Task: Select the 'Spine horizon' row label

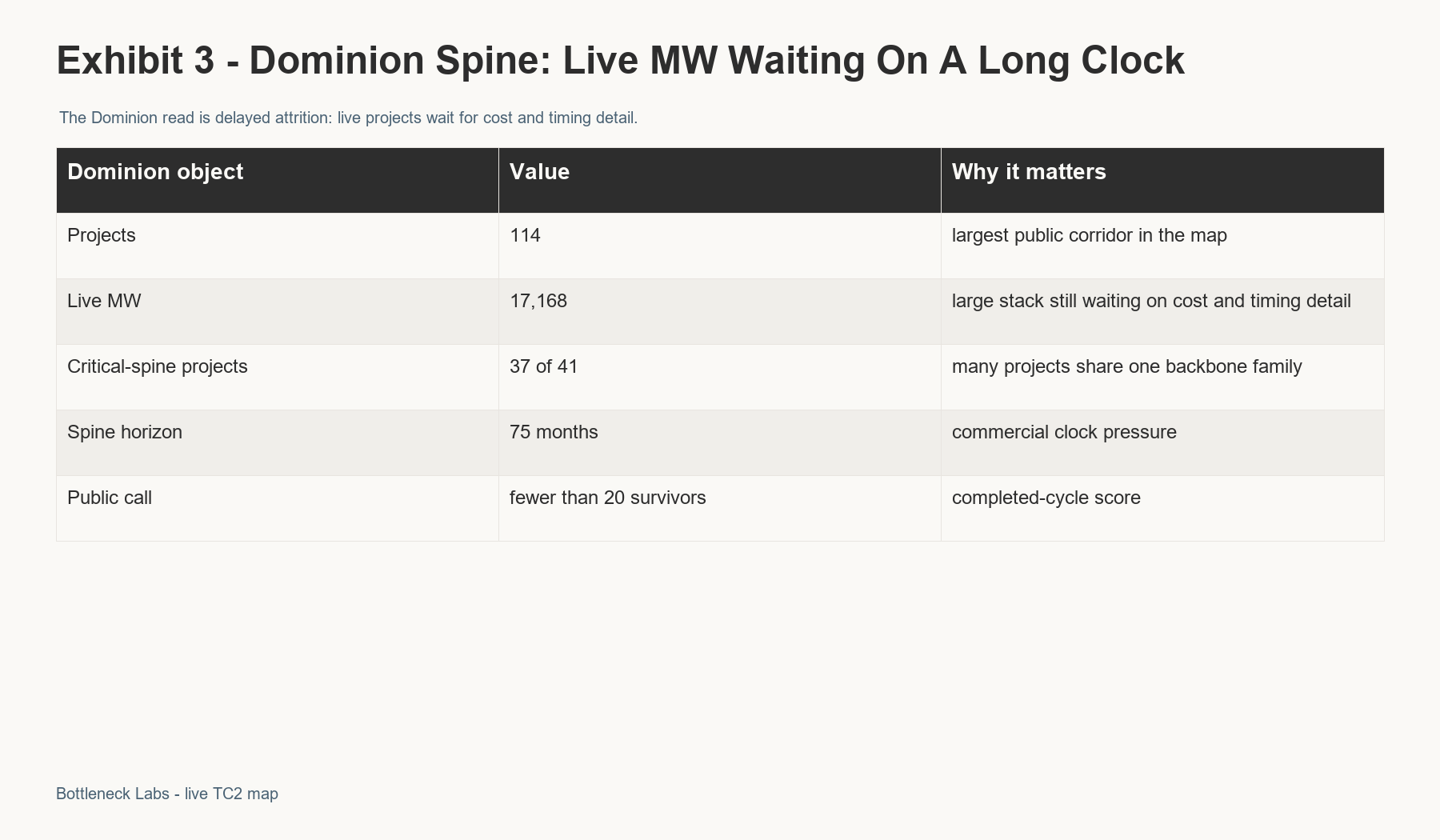Action: tap(278, 442)
